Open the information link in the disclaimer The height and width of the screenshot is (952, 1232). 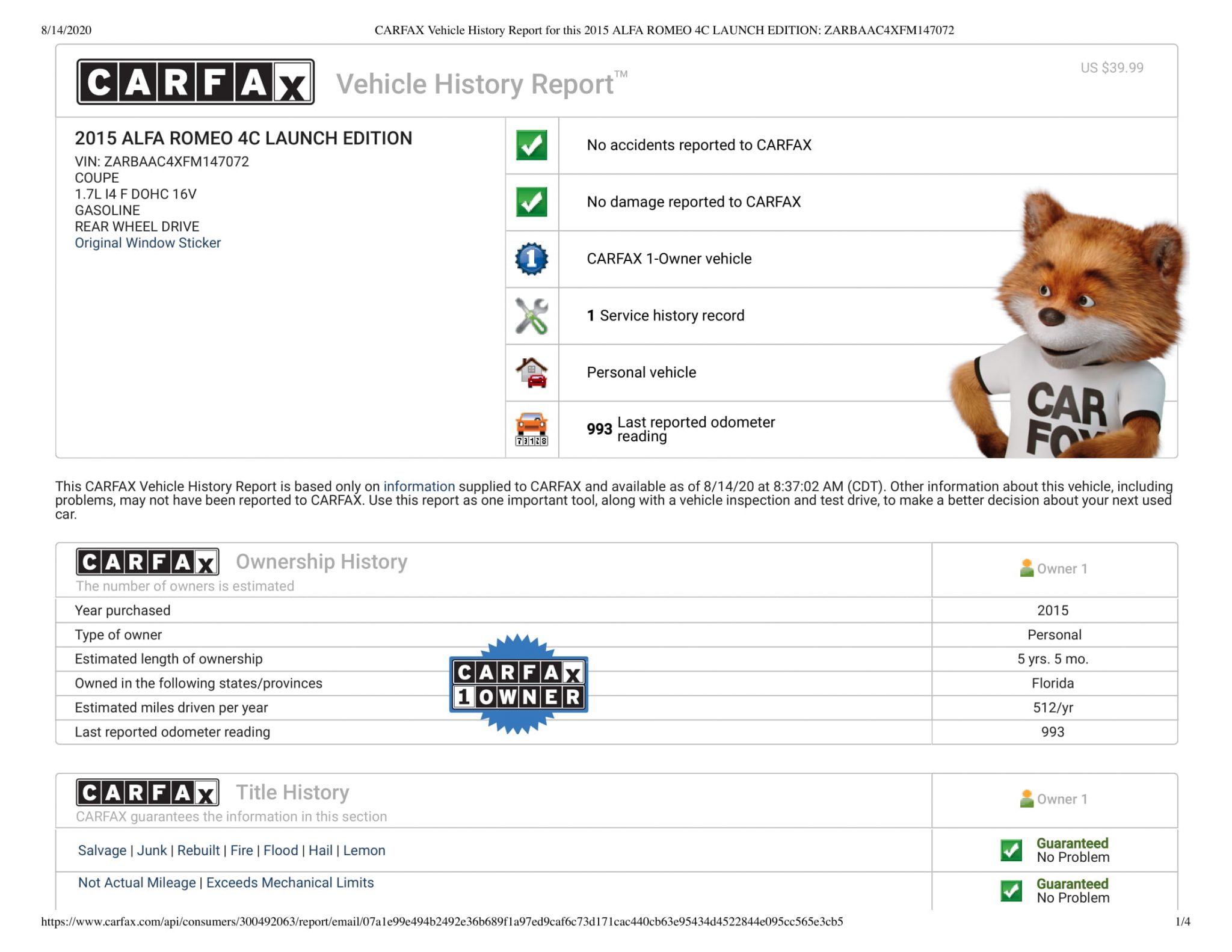click(419, 487)
